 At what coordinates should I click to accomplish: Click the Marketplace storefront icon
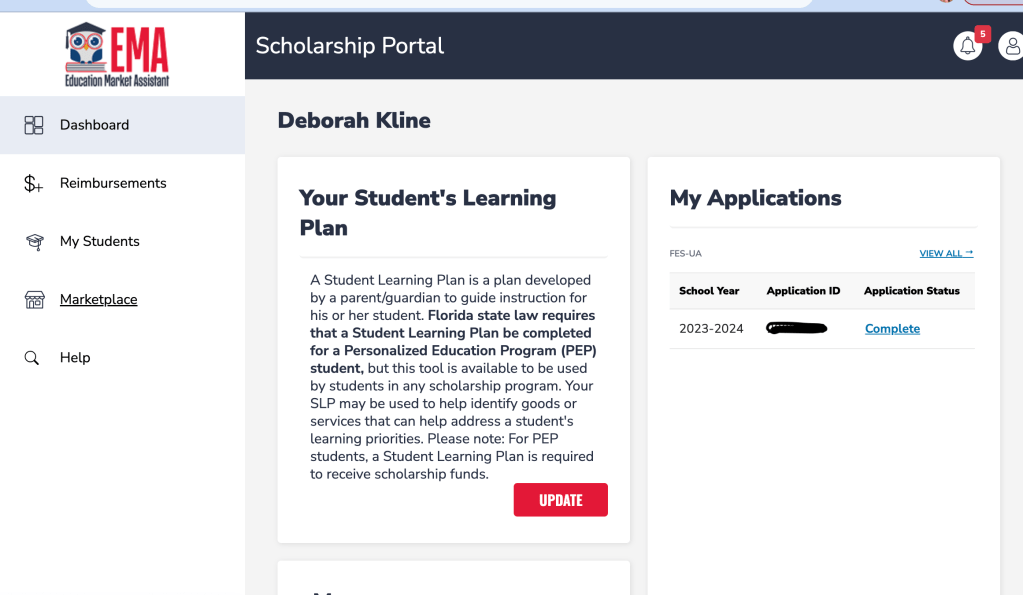coord(34,300)
